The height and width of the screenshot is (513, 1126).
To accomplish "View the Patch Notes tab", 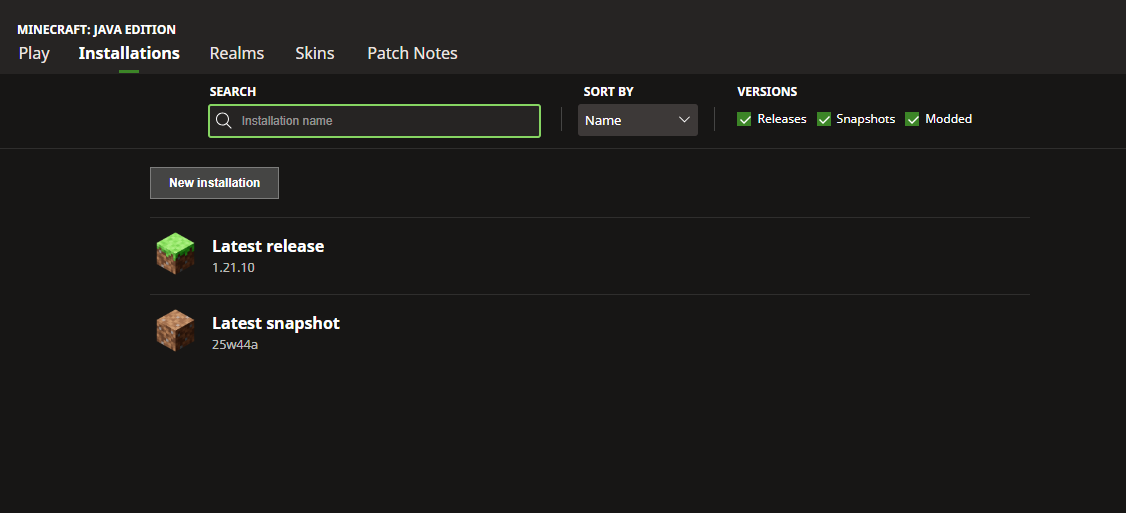I will click(412, 53).
